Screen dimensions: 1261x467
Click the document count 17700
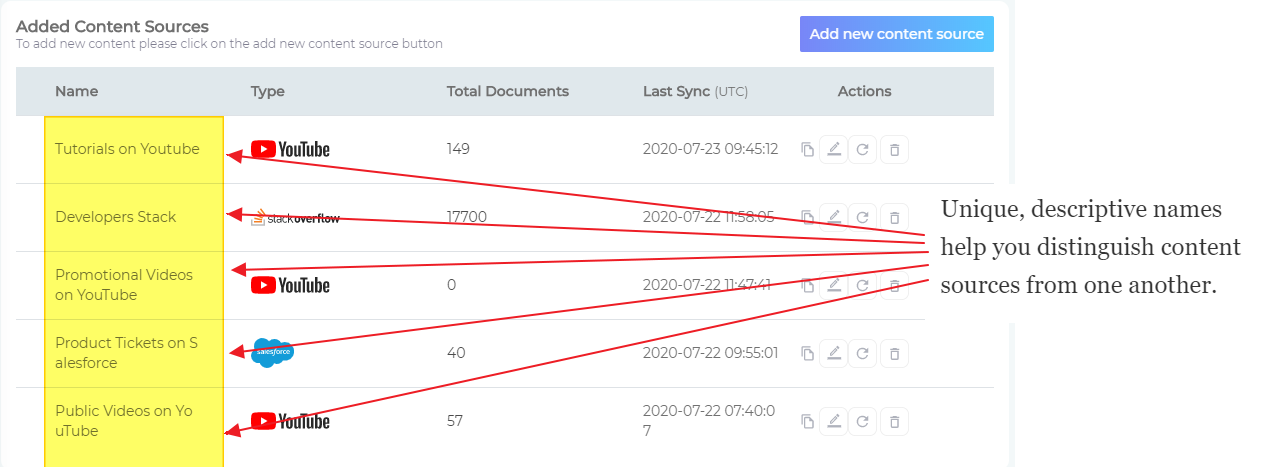467,217
